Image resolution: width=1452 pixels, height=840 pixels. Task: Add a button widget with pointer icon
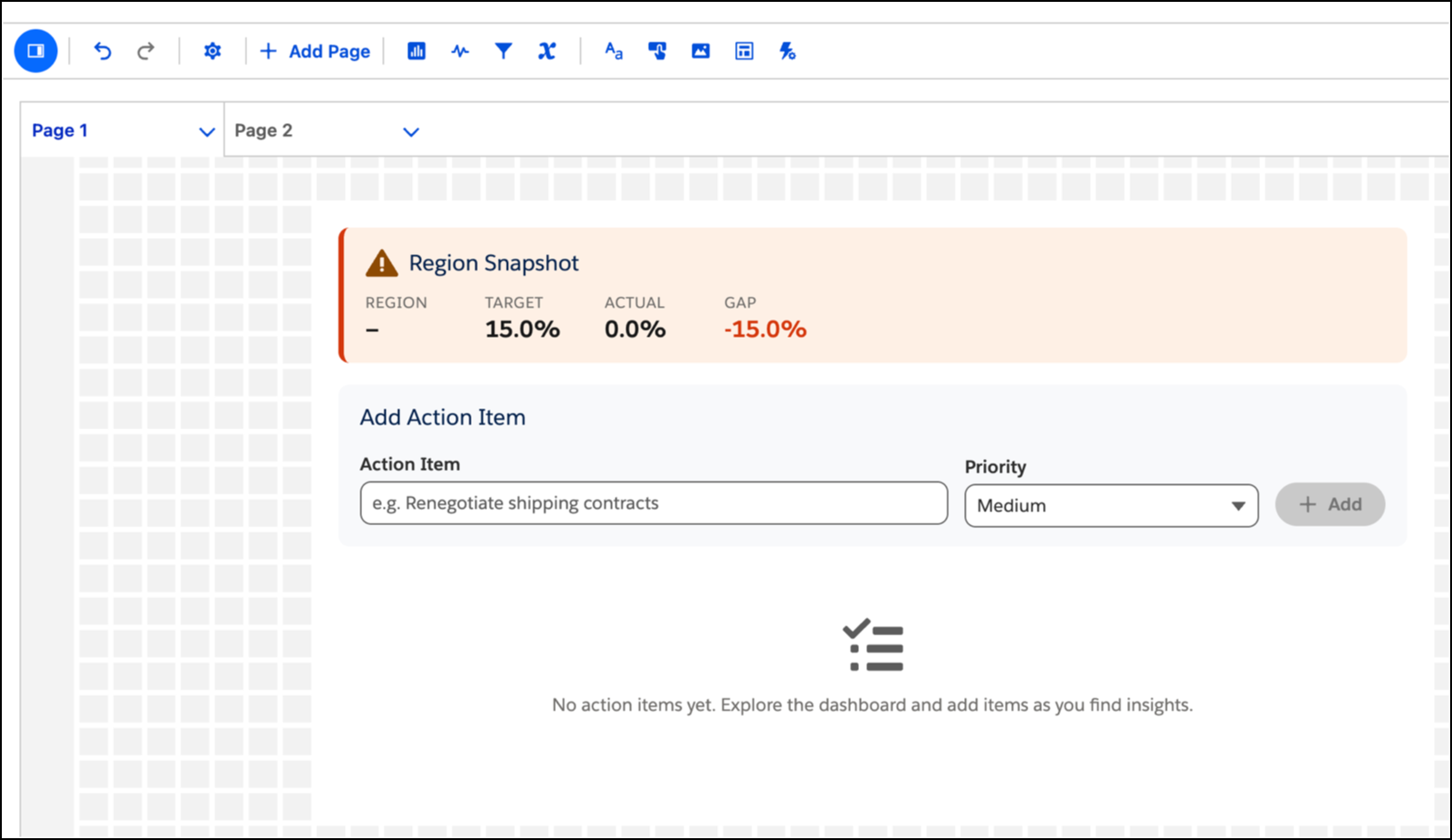[x=657, y=51]
